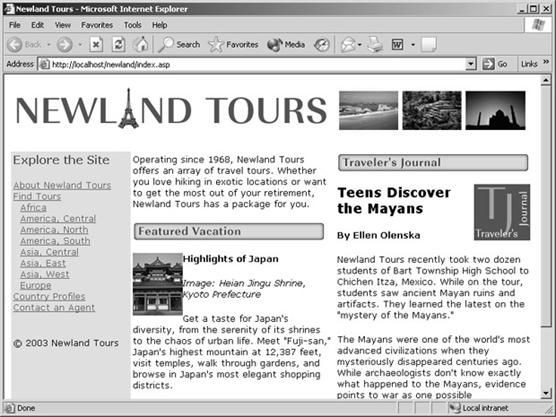Go to the Home page icon
The image size is (556, 417).
click(141, 45)
